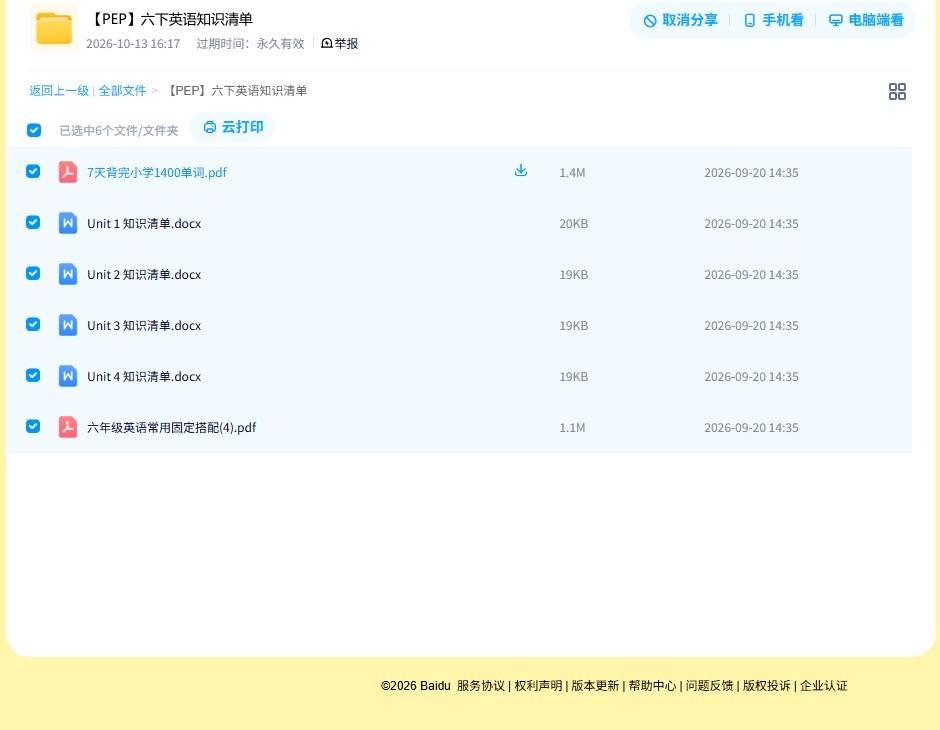
Task: Open the 服务协议 footer link
Action: coord(481,686)
